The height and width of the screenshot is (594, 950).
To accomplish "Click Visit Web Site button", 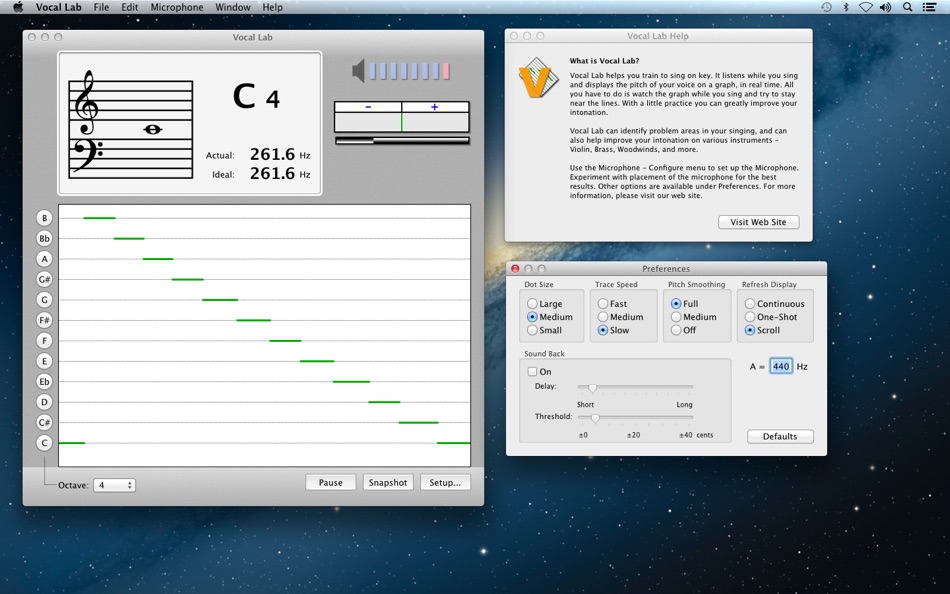I will tap(759, 222).
